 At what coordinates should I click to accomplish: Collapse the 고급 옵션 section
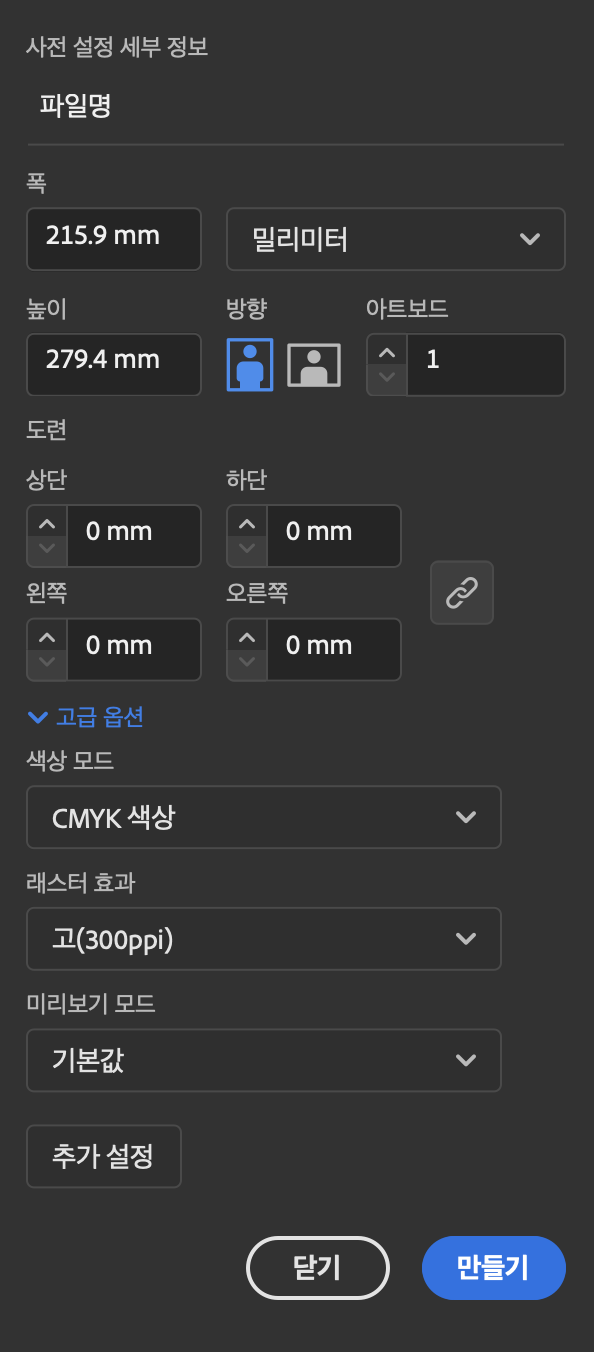[86, 717]
